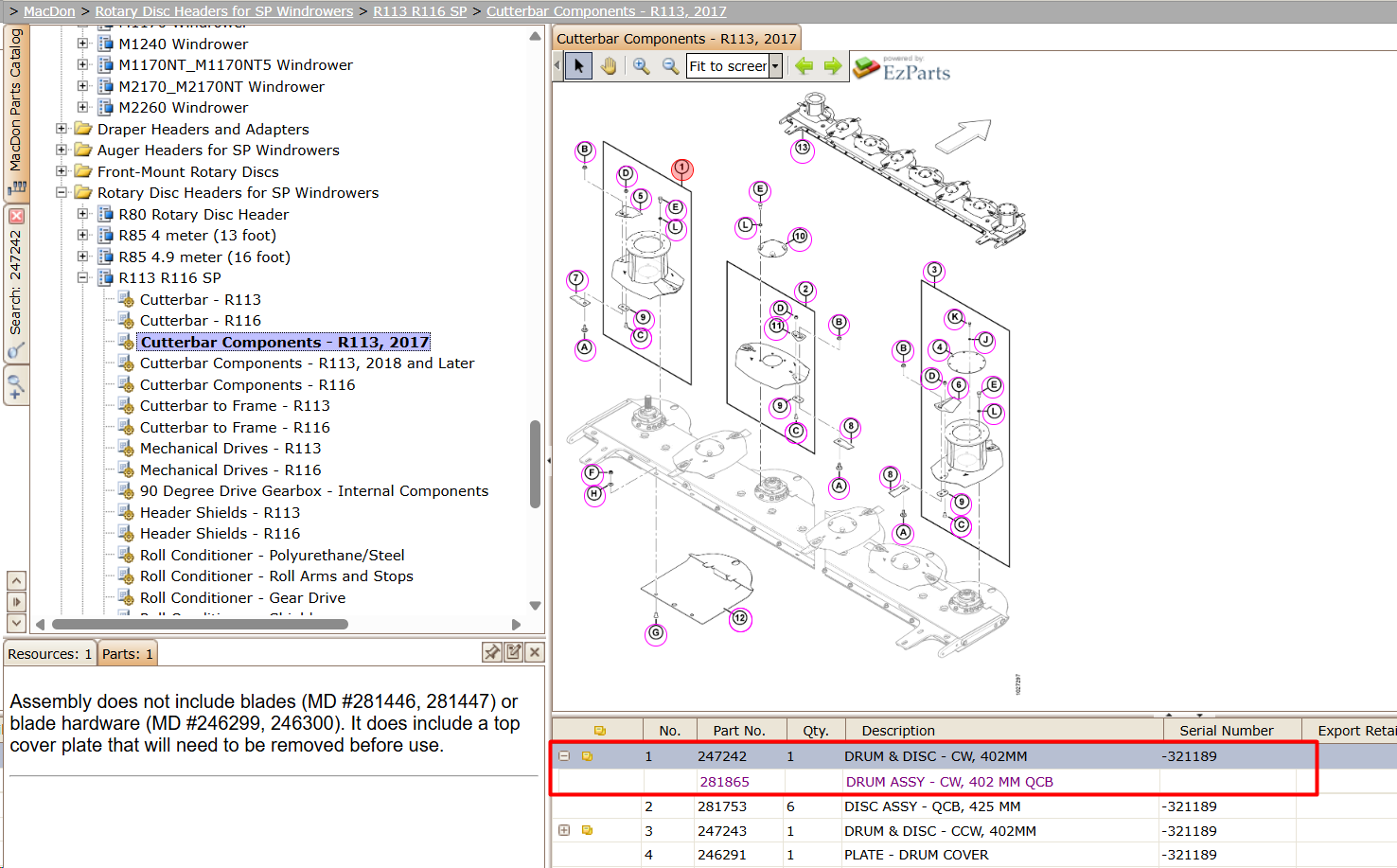Click the zoom in magnifier
The height and width of the screenshot is (868, 1397).
coord(642,66)
